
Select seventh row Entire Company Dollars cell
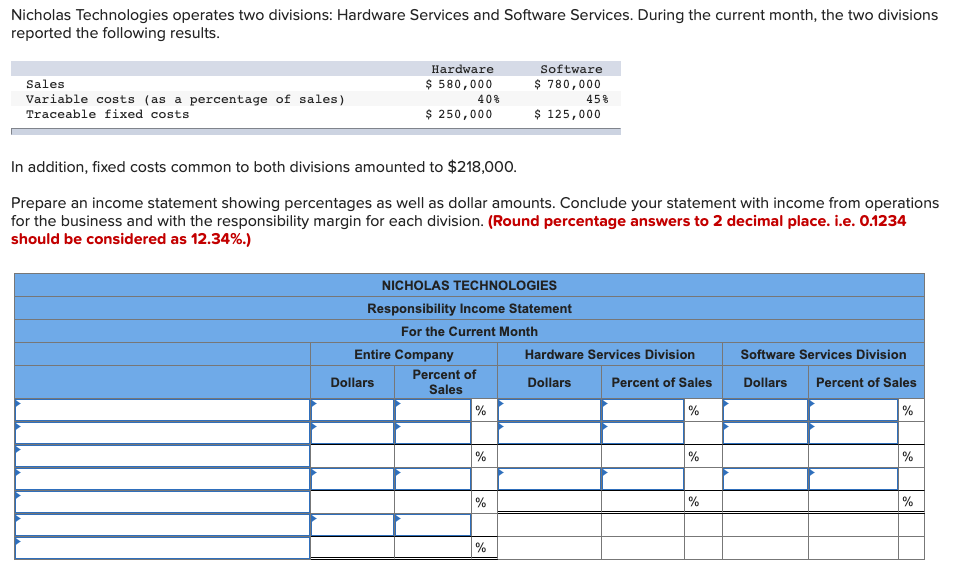pos(353,548)
